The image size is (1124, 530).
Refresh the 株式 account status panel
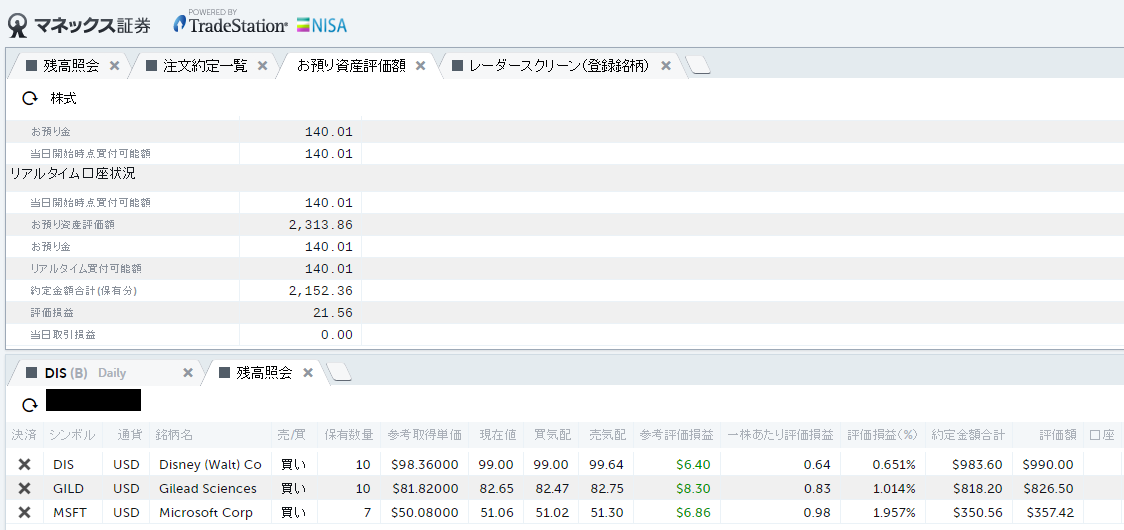pos(29,99)
